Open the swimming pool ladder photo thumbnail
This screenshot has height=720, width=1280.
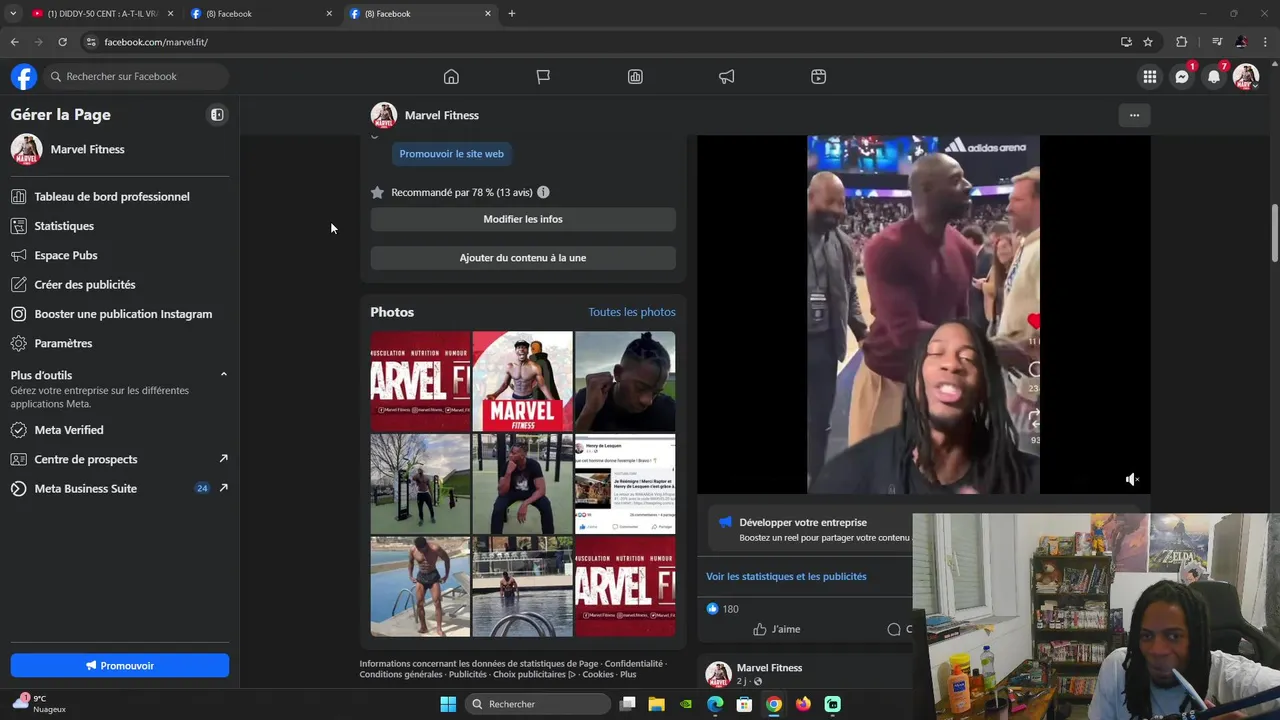[522, 586]
